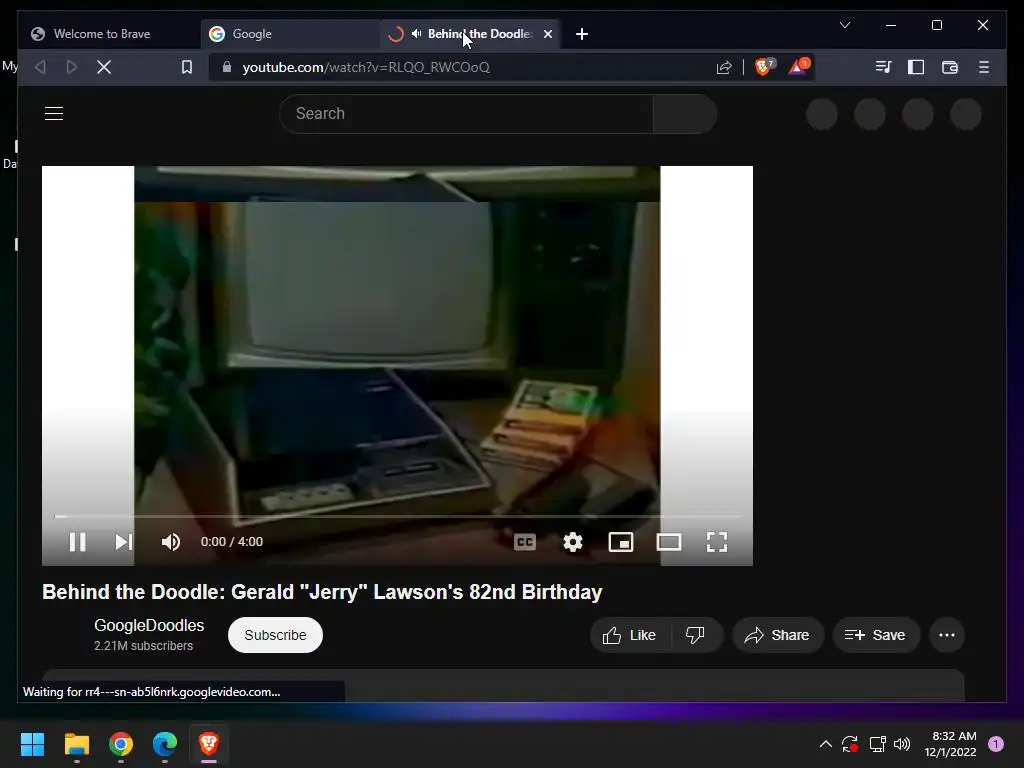Screen dimensions: 1024x768
Task: Switch to theater mode
Action: 669,542
